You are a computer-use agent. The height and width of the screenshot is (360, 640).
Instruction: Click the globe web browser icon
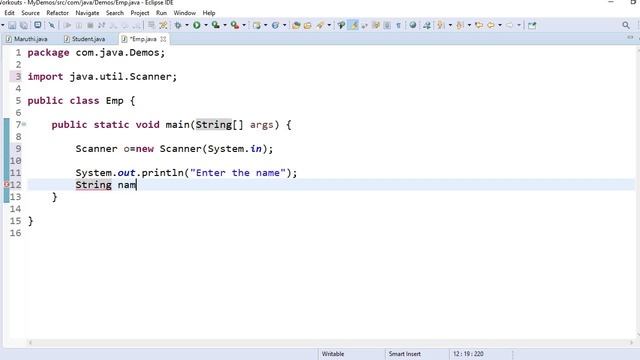point(413,25)
